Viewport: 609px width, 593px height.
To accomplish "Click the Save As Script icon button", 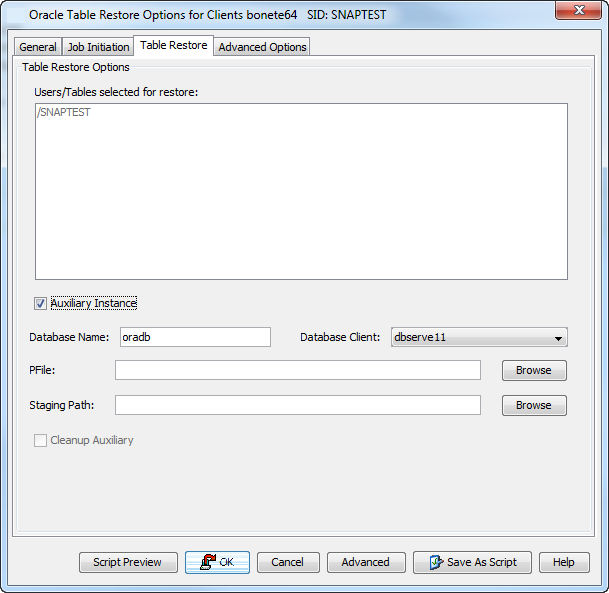I will 472,562.
